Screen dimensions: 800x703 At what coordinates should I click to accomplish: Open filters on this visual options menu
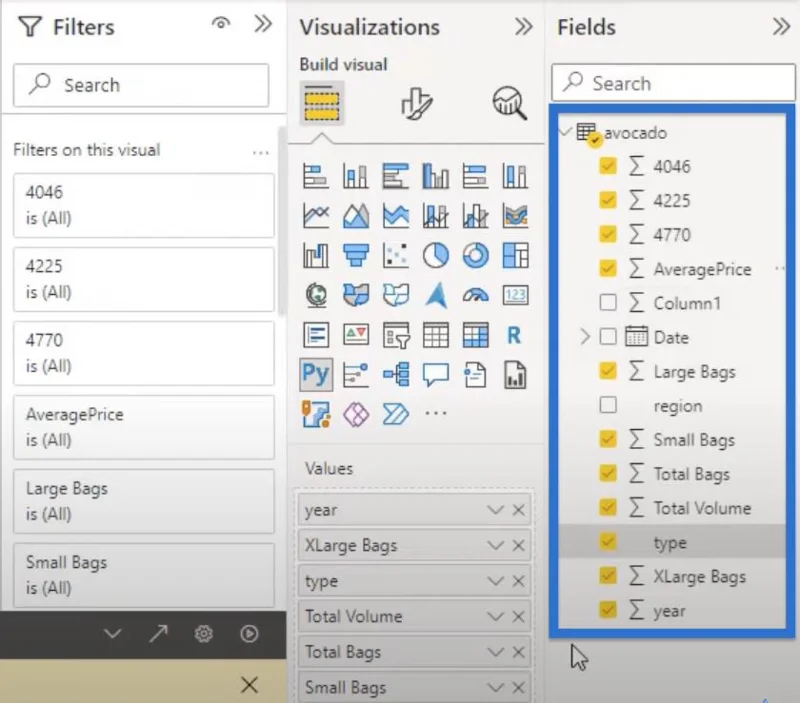(x=261, y=152)
